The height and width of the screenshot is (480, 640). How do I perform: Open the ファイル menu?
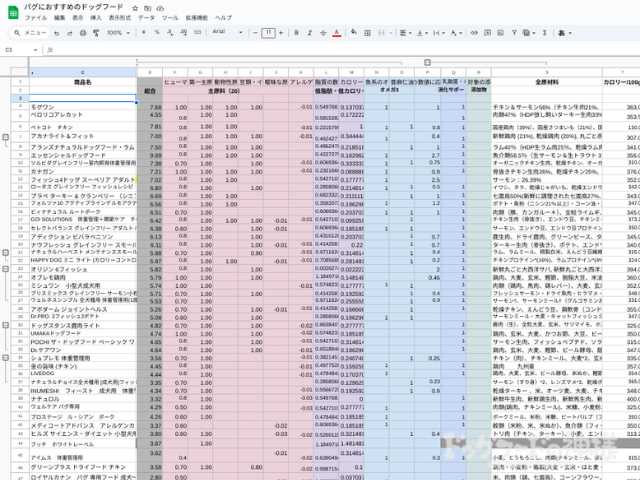tap(36, 18)
